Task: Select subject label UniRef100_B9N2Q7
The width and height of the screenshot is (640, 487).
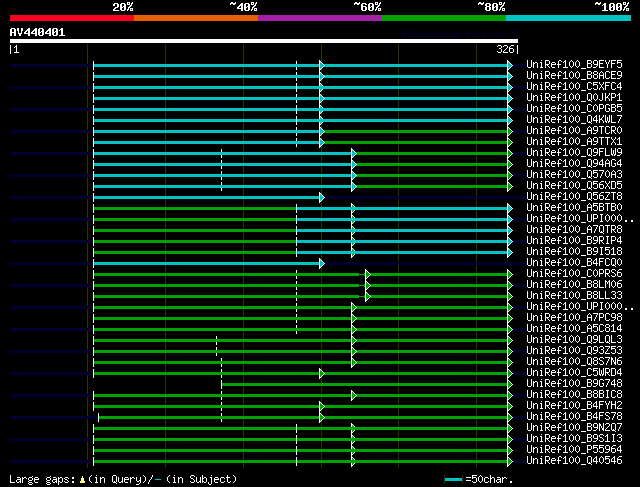Action: tap(574, 428)
